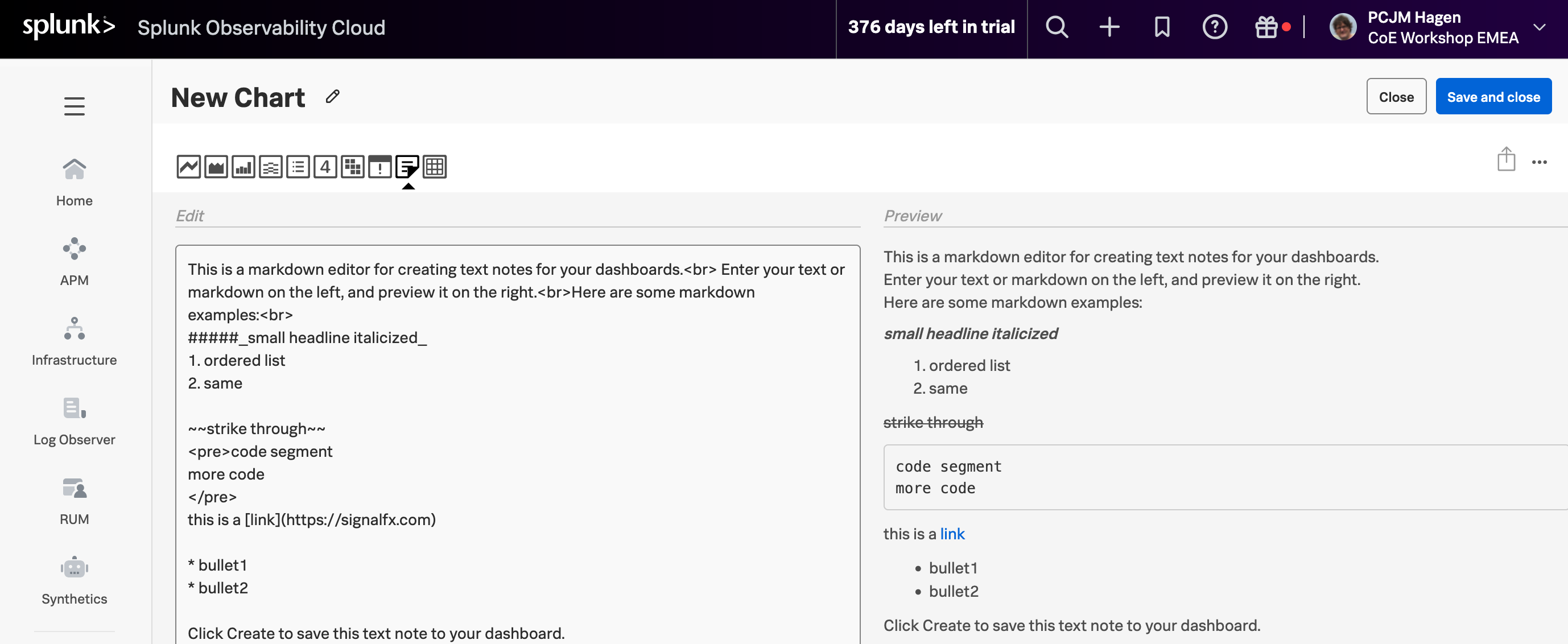Choose the histogram chart type
Image resolution: width=1568 pixels, height=644 pixels.
click(x=271, y=167)
